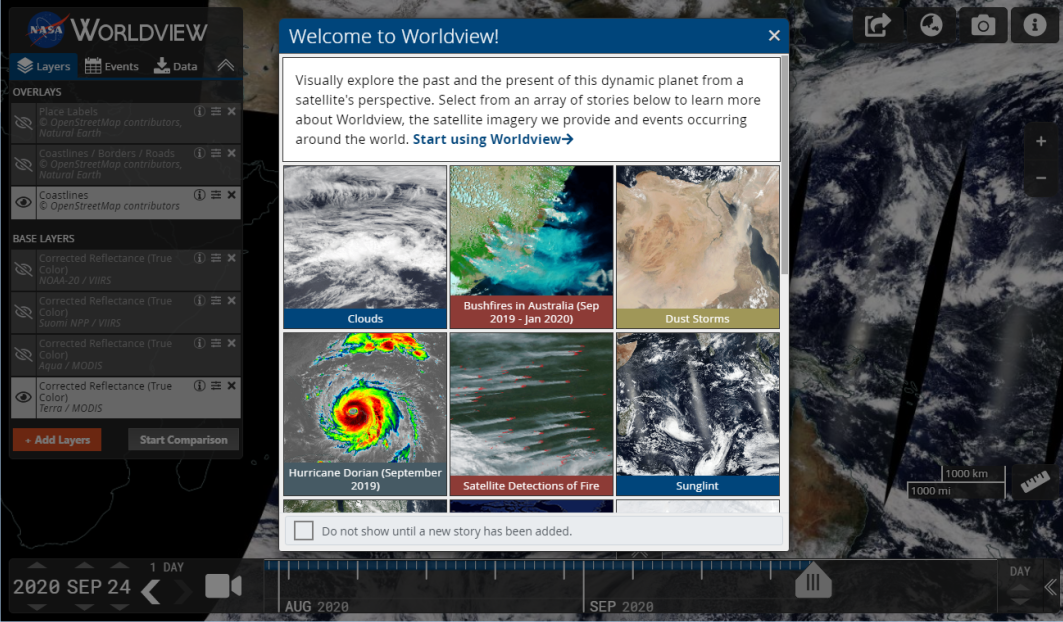Open the Sunglint story thumbnail
The width and height of the screenshot is (1063, 622).
698,414
